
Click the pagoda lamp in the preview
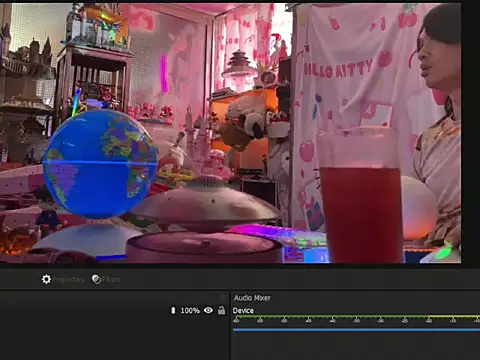click(x=239, y=68)
